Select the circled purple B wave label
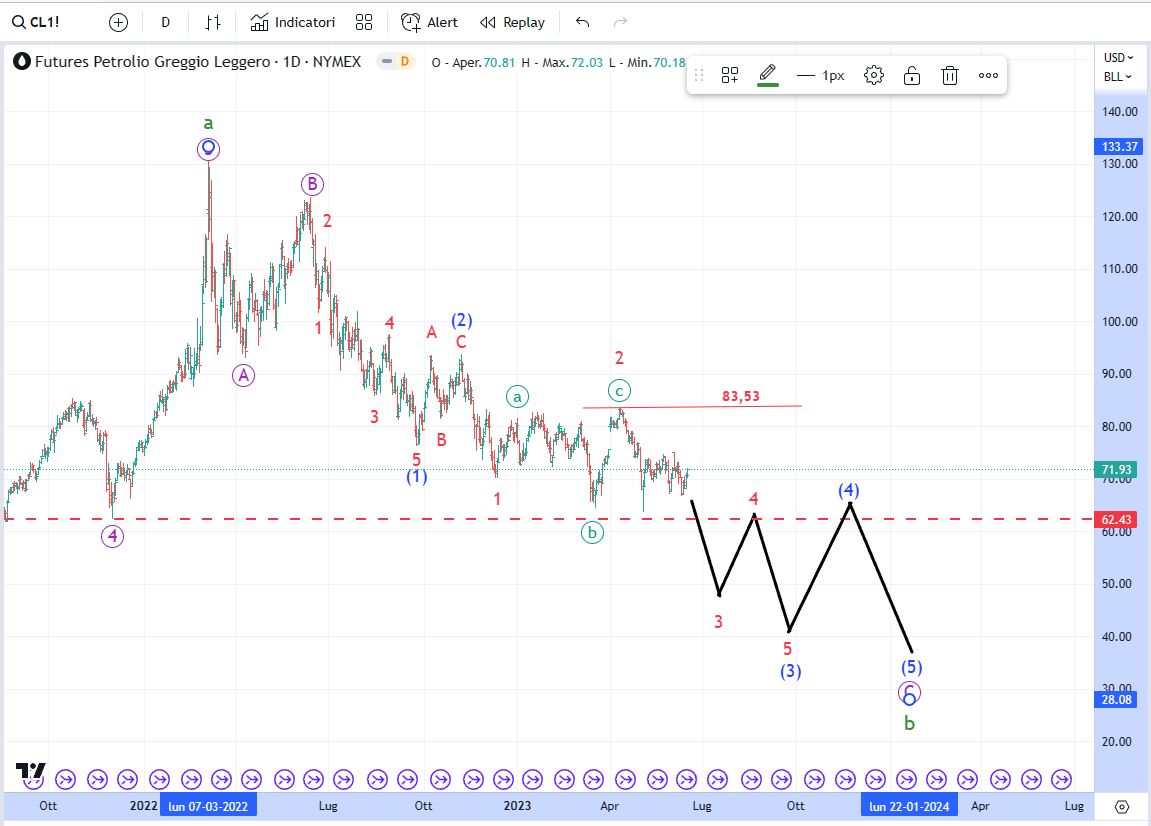 point(312,184)
